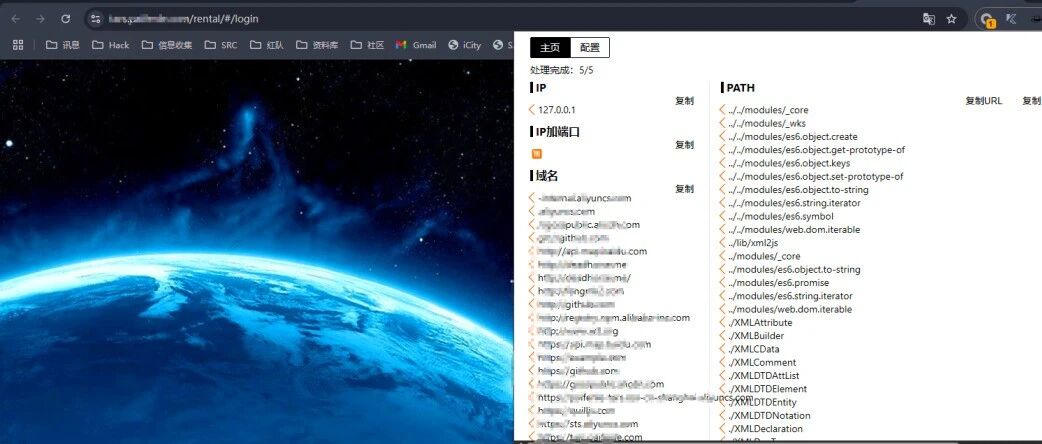The width and height of the screenshot is (1042, 444).
Task: Click the chevron beside ./XMLBuilder
Action: (x=722, y=336)
